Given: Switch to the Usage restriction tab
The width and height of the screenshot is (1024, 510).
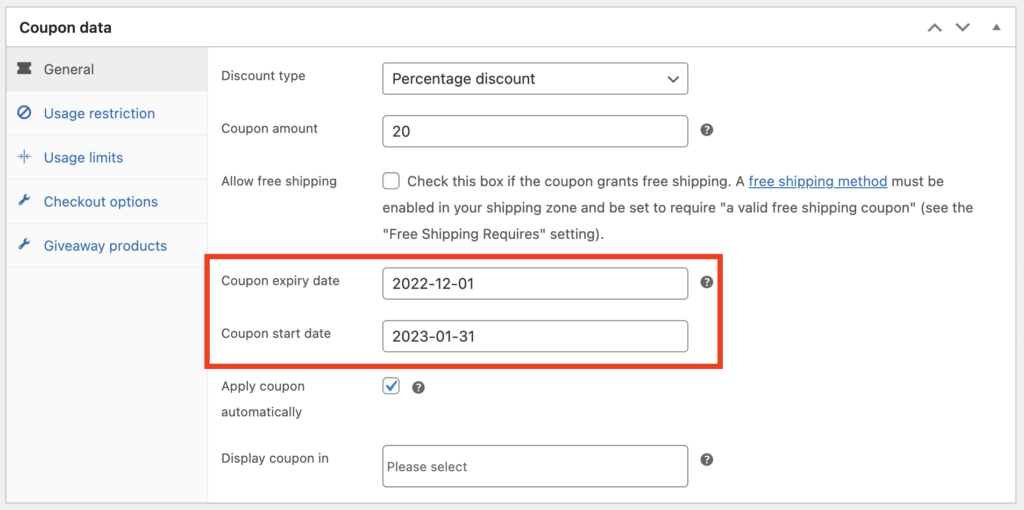Looking at the screenshot, I should click(99, 113).
